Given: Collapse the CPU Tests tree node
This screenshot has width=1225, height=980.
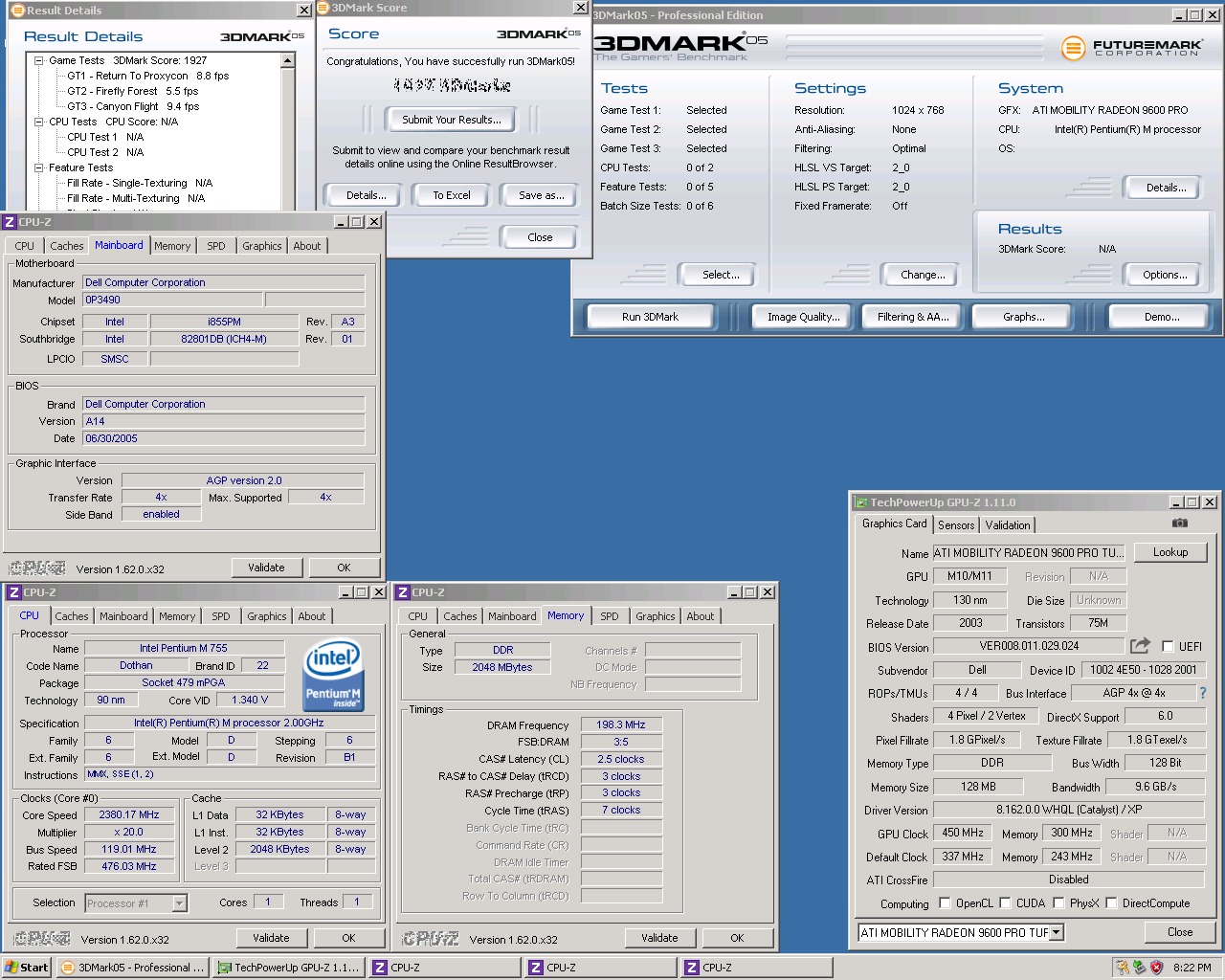Looking at the screenshot, I should tap(39, 122).
